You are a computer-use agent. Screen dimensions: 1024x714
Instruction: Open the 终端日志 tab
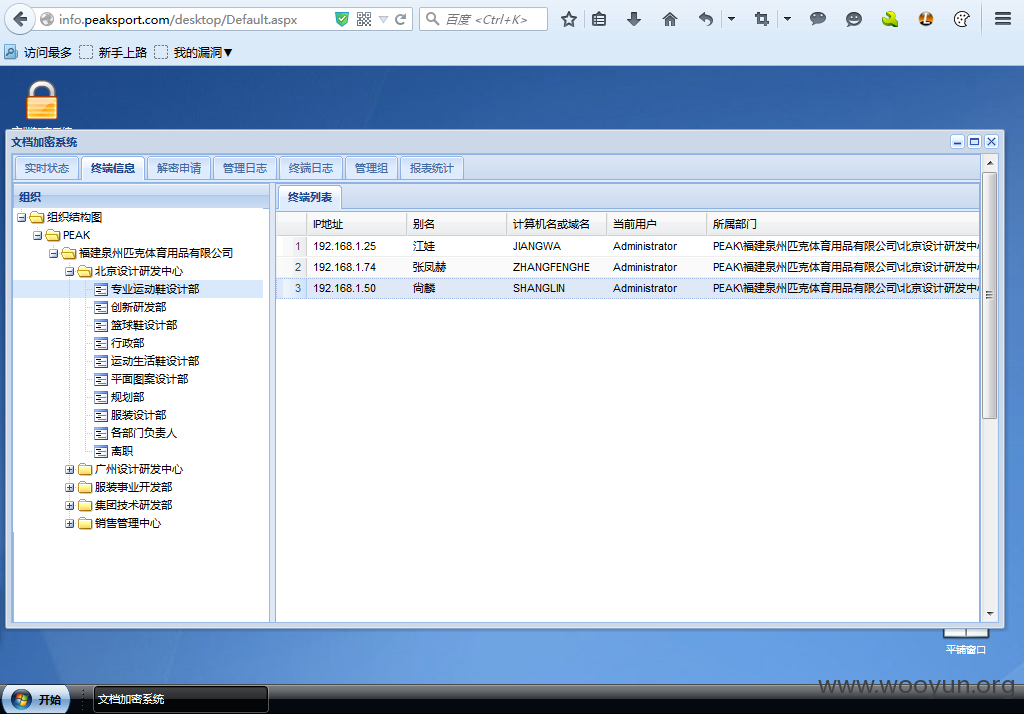[311, 169]
